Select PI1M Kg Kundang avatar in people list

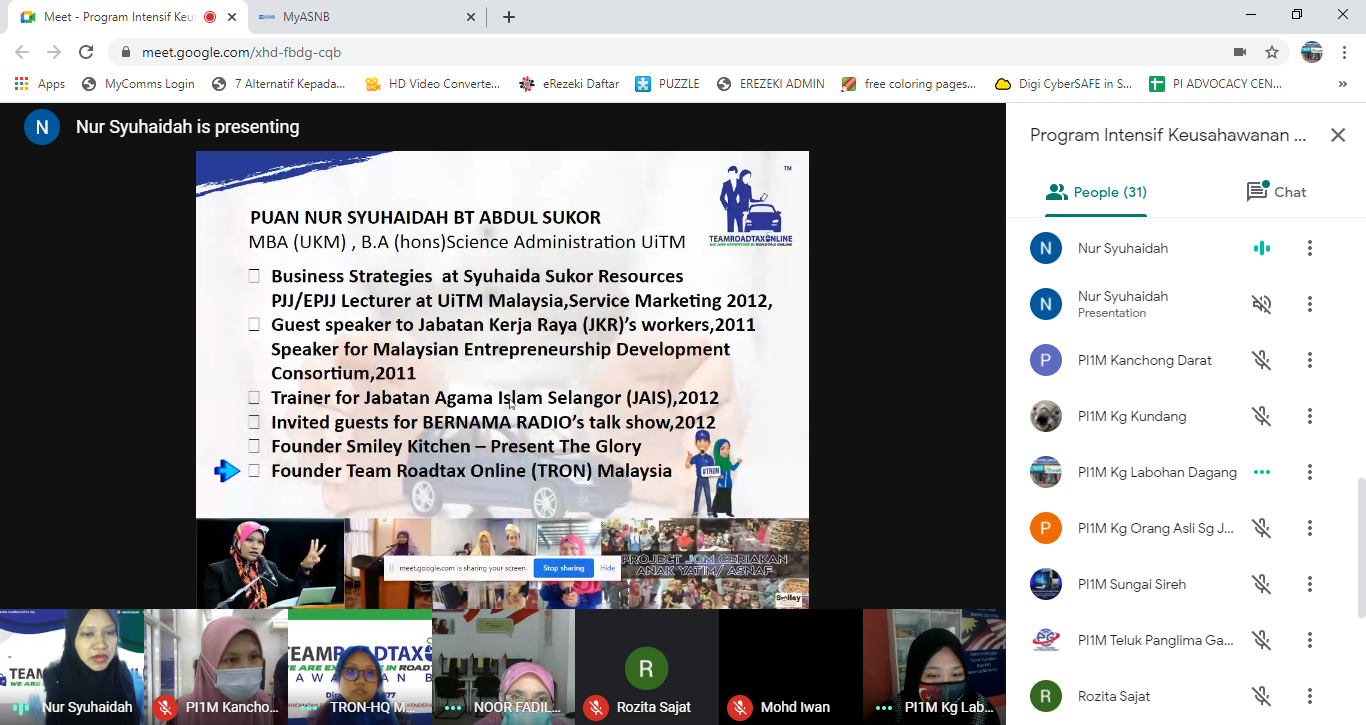pyautogui.click(x=1046, y=416)
